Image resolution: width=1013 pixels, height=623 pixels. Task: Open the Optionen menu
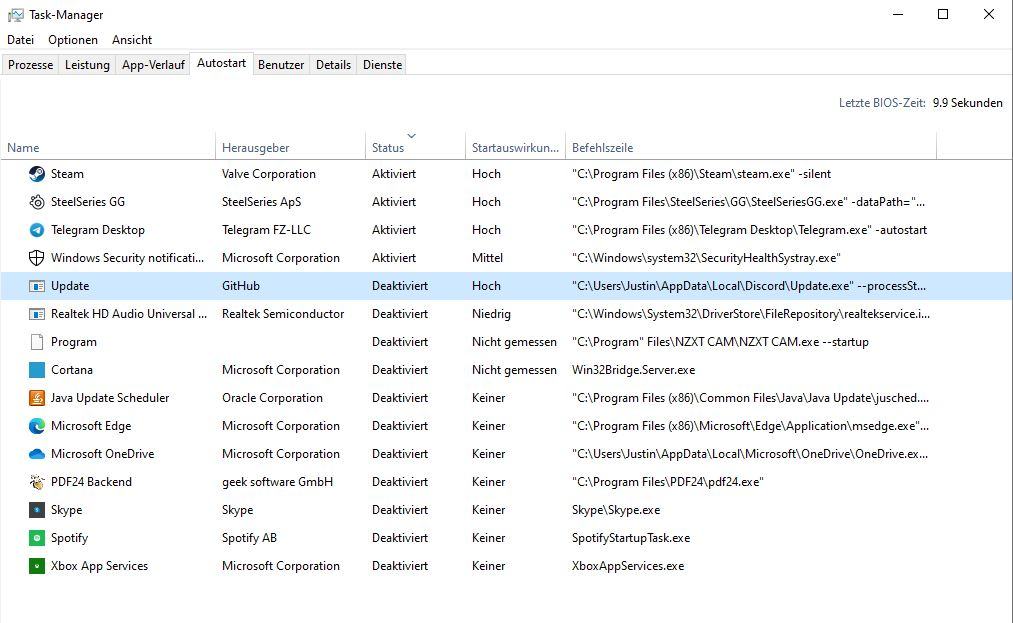(x=73, y=40)
